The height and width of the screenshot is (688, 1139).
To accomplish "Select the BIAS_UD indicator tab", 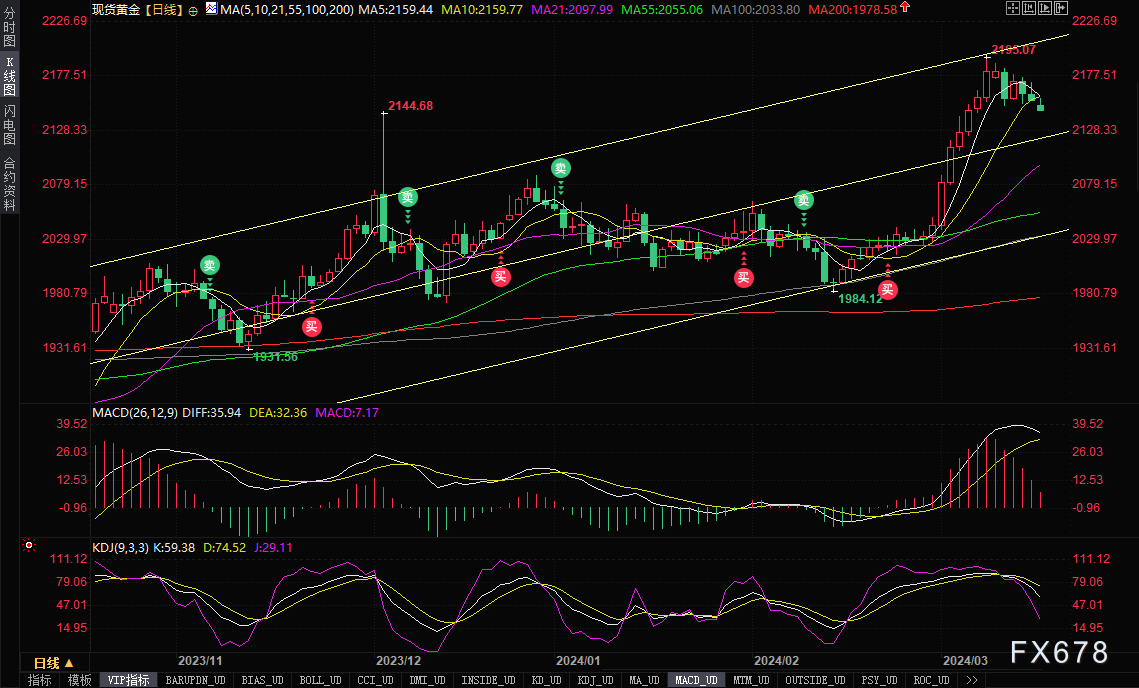I will 262,680.
